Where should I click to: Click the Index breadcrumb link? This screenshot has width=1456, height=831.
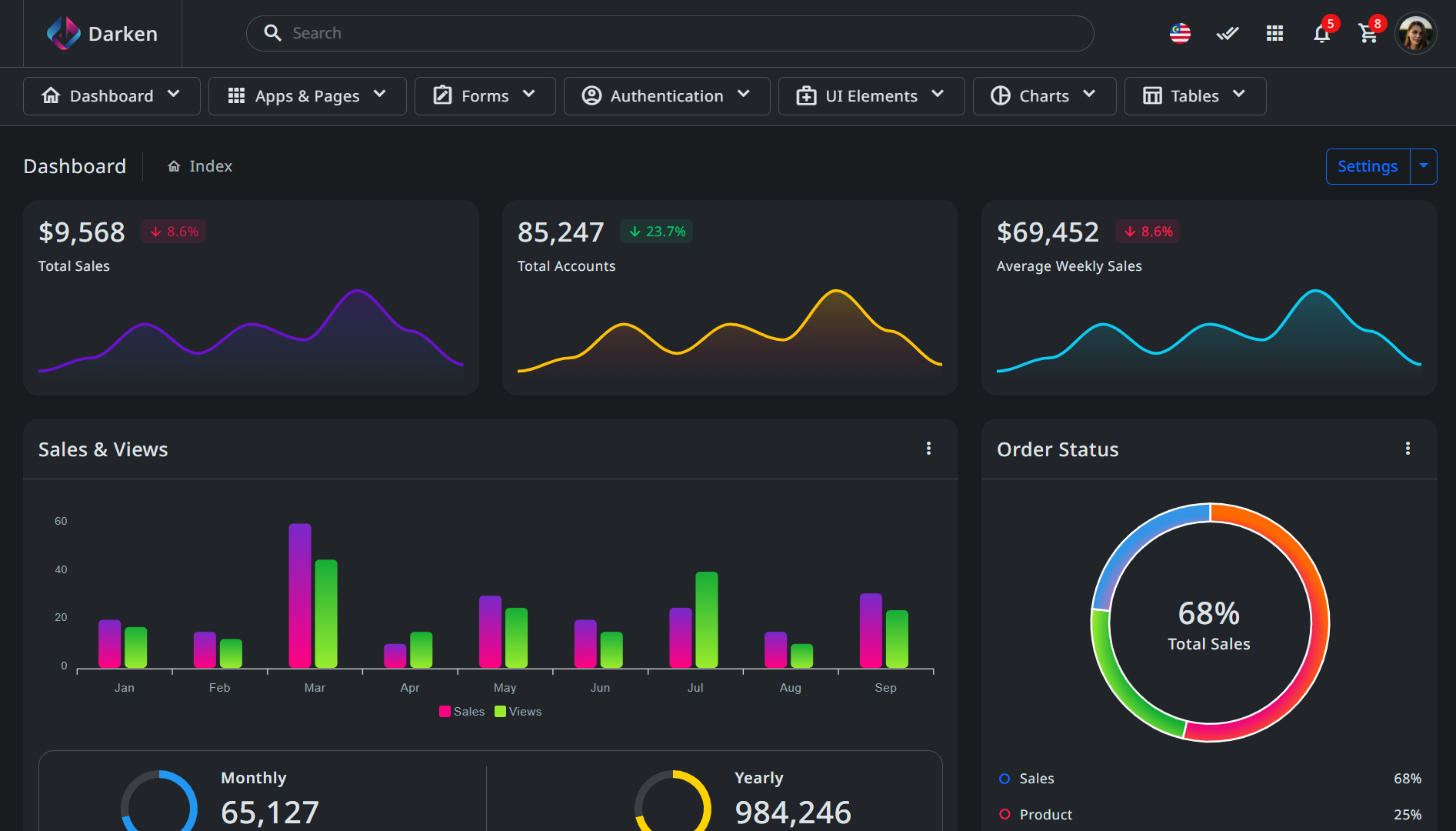coord(211,166)
